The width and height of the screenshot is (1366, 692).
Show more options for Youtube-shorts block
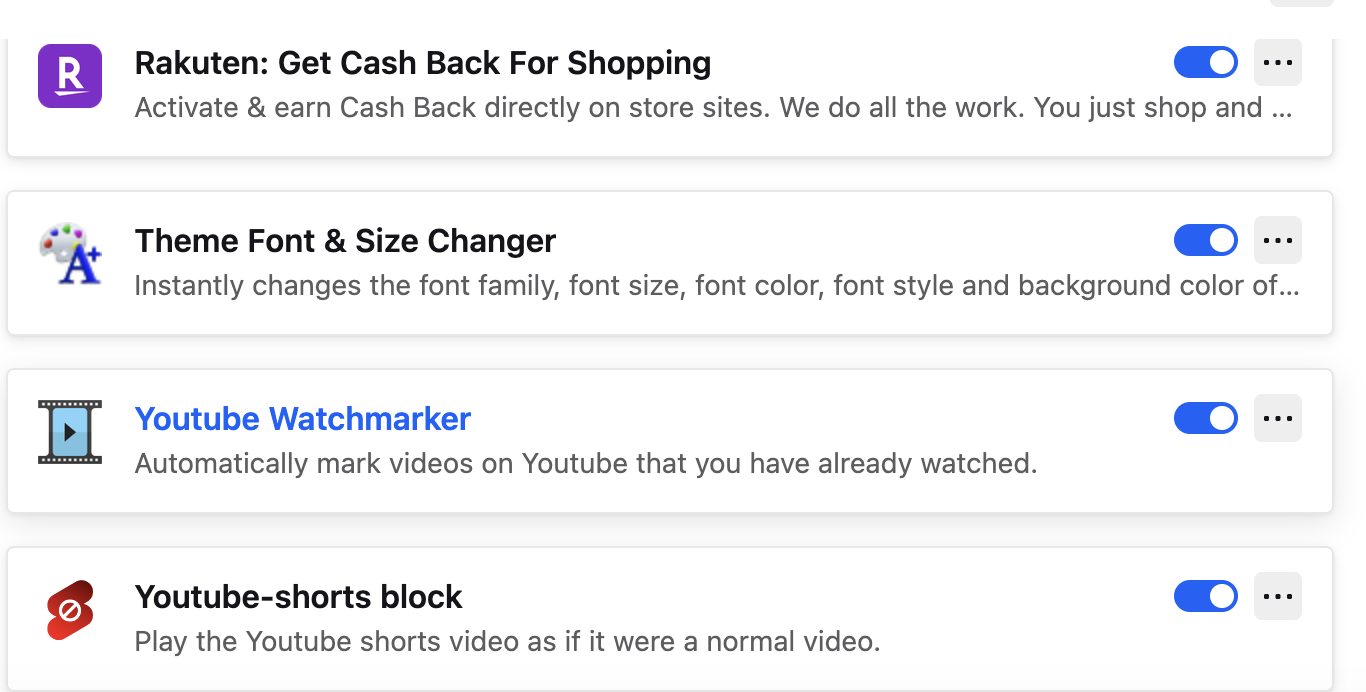[x=1277, y=597]
